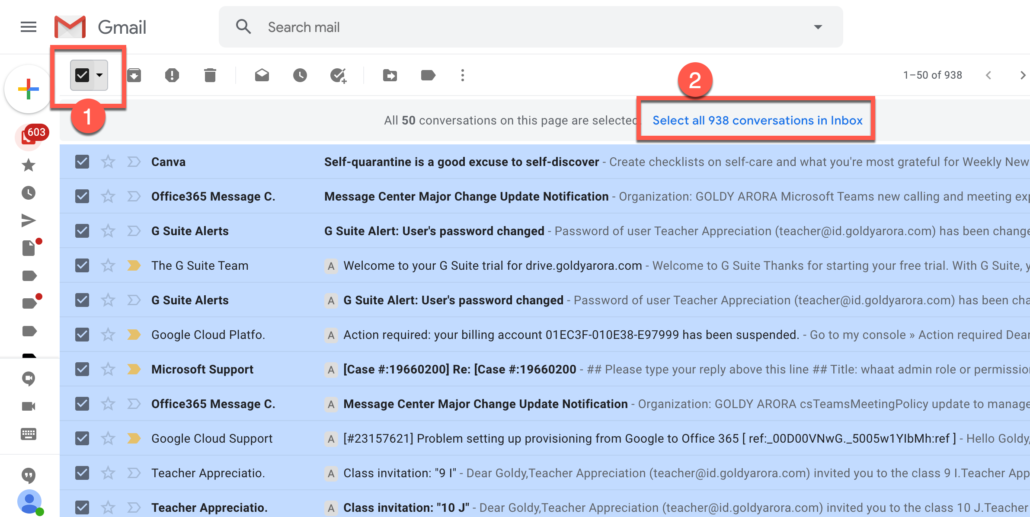Click the search magnifier icon
The height and width of the screenshot is (517, 1030).
244,27
